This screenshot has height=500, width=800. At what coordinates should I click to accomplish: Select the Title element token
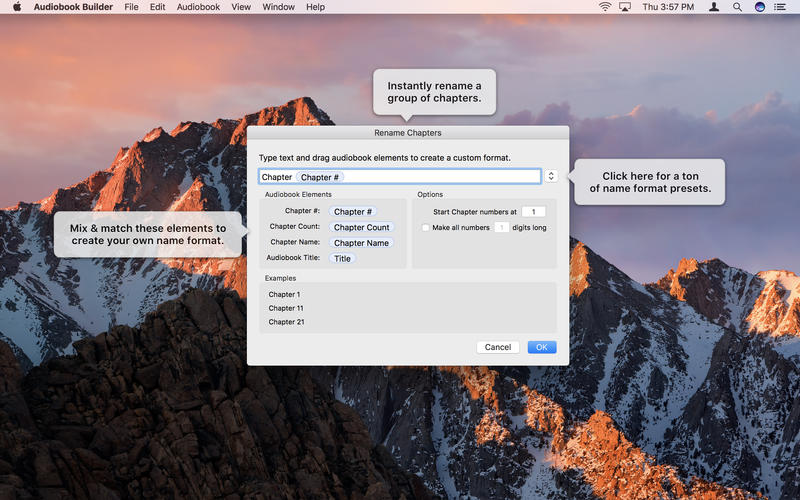tap(342, 258)
